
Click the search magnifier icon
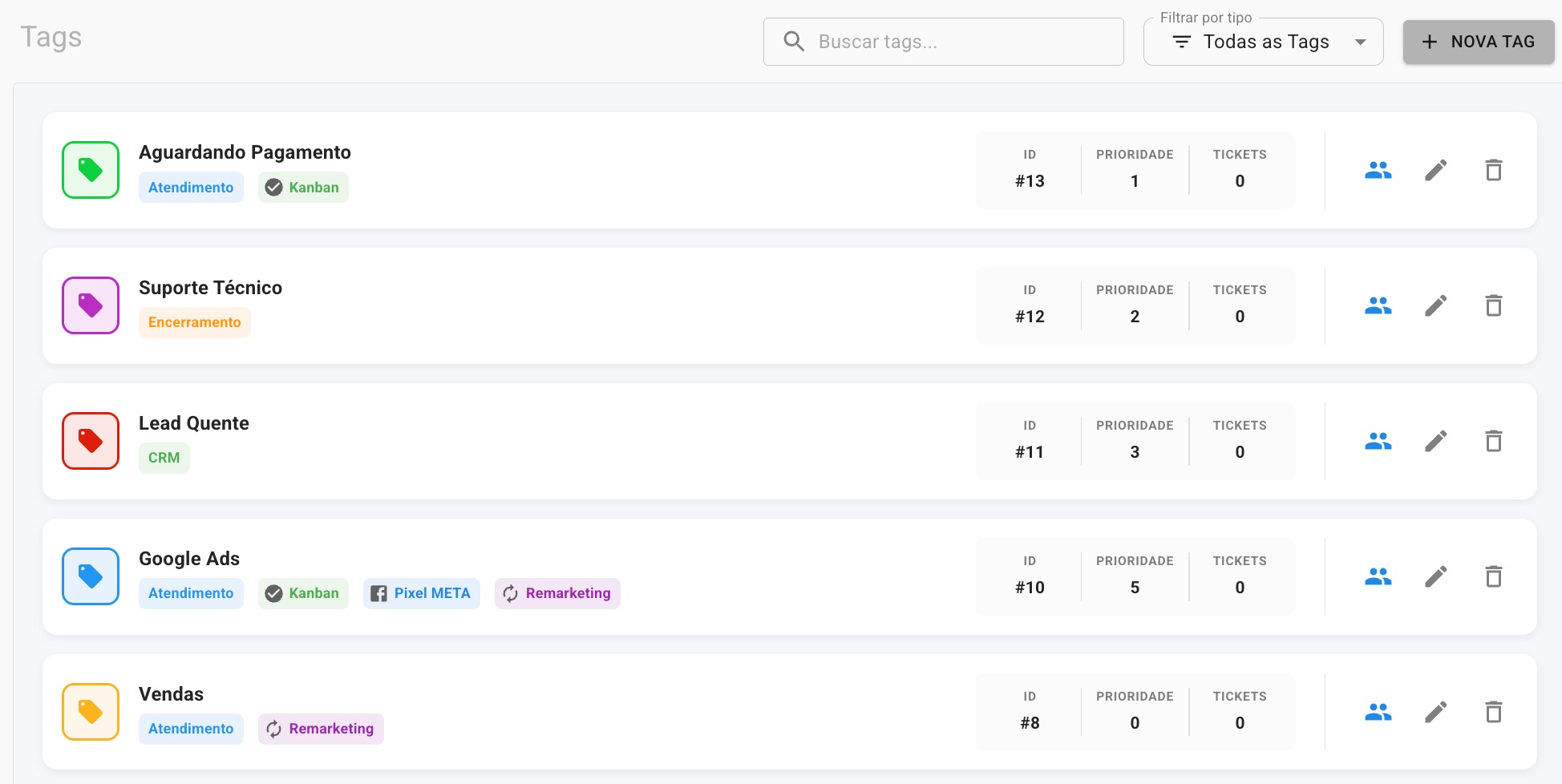(794, 42)
